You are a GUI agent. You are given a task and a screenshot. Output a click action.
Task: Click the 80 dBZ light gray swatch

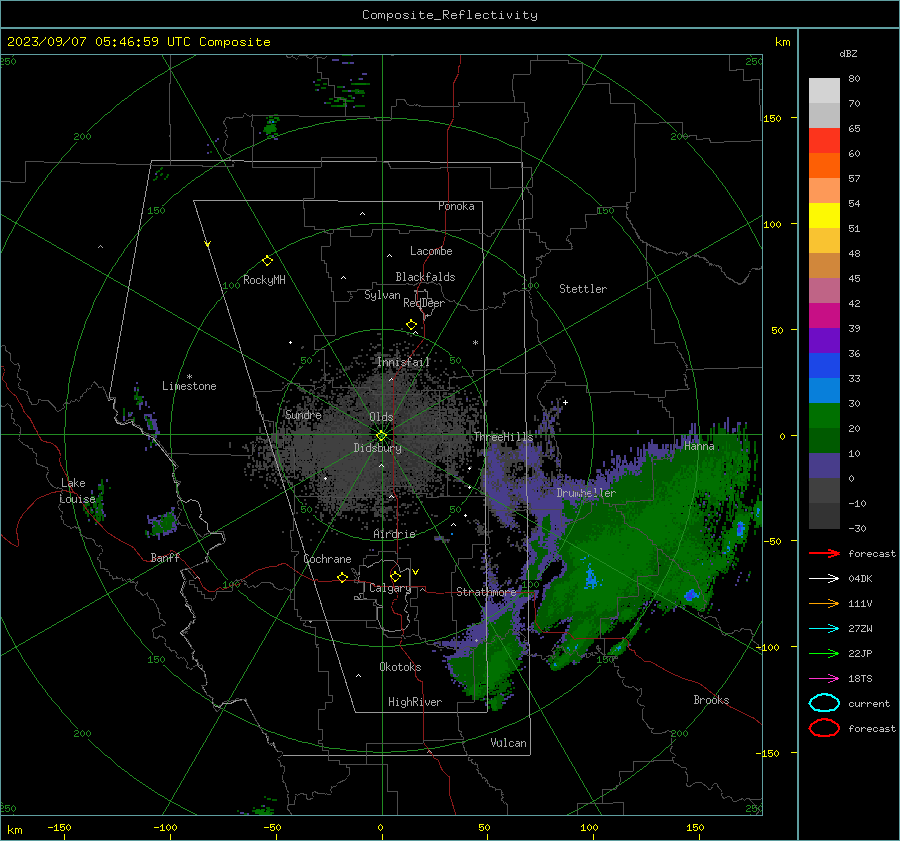point(824,91)
